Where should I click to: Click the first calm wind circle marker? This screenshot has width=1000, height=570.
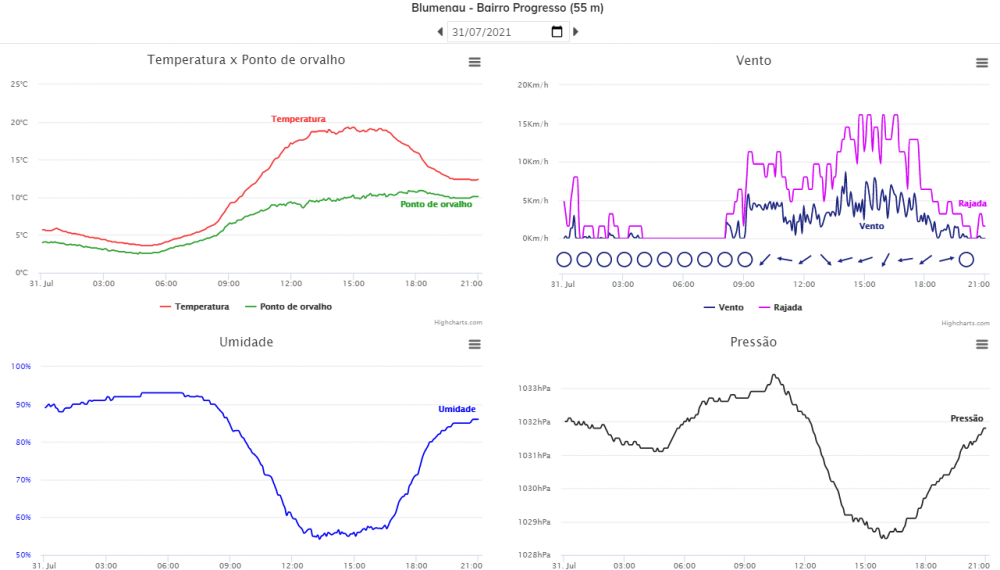[563, 260]
